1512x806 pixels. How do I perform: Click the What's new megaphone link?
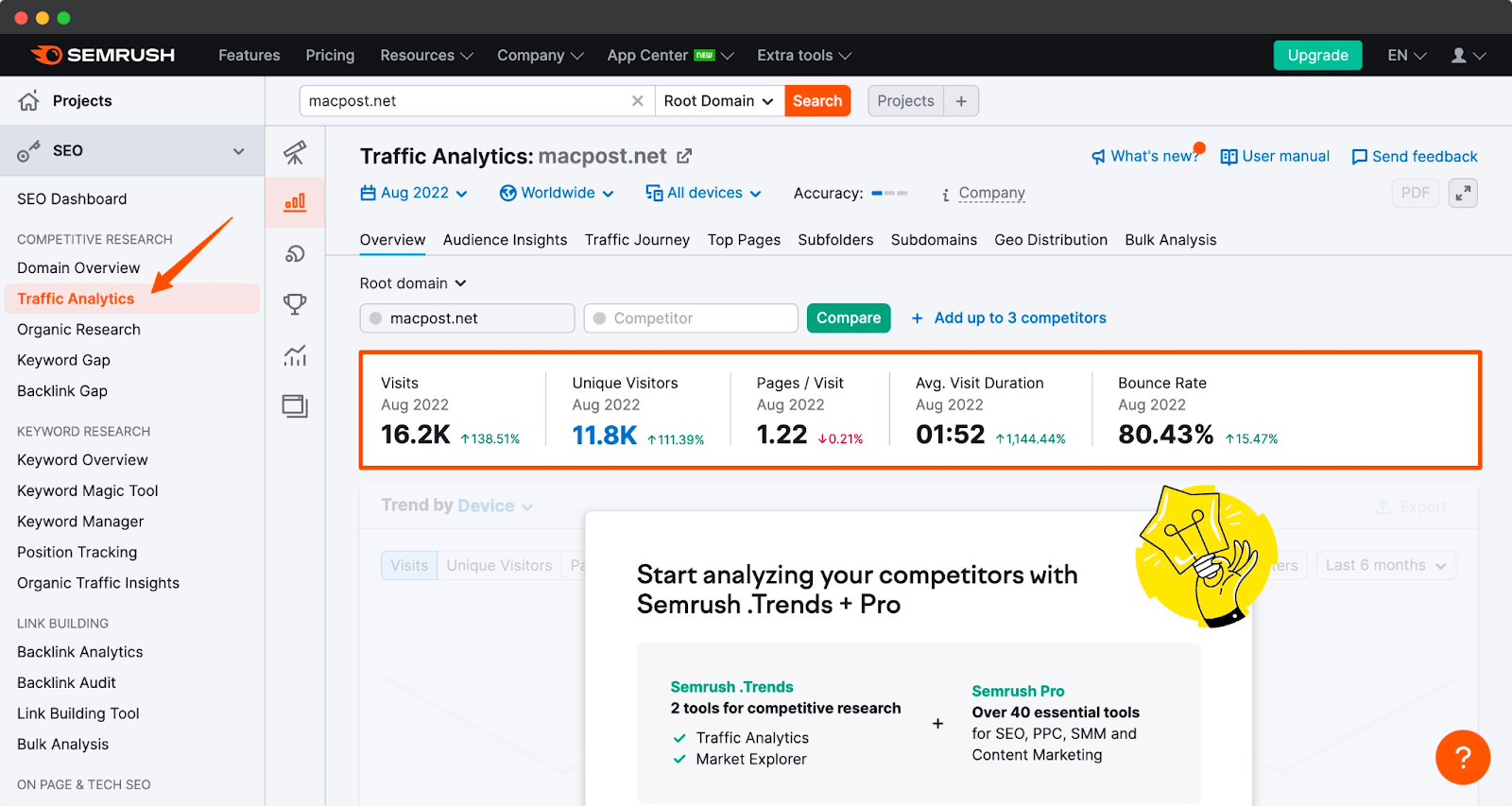tap(1145, 156)
